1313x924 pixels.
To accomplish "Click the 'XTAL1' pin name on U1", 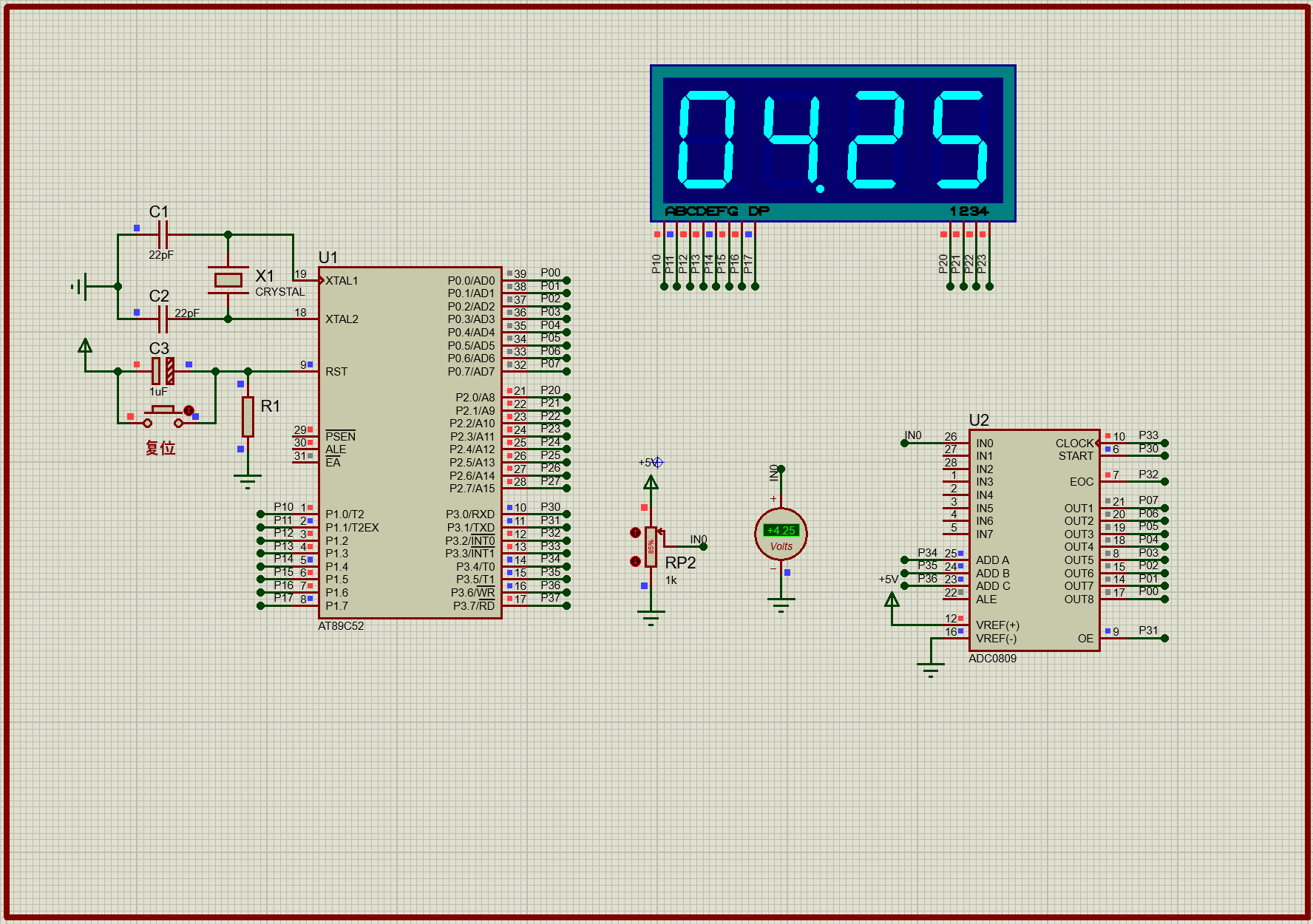I will pyautogui.click(x=342, y=281).
